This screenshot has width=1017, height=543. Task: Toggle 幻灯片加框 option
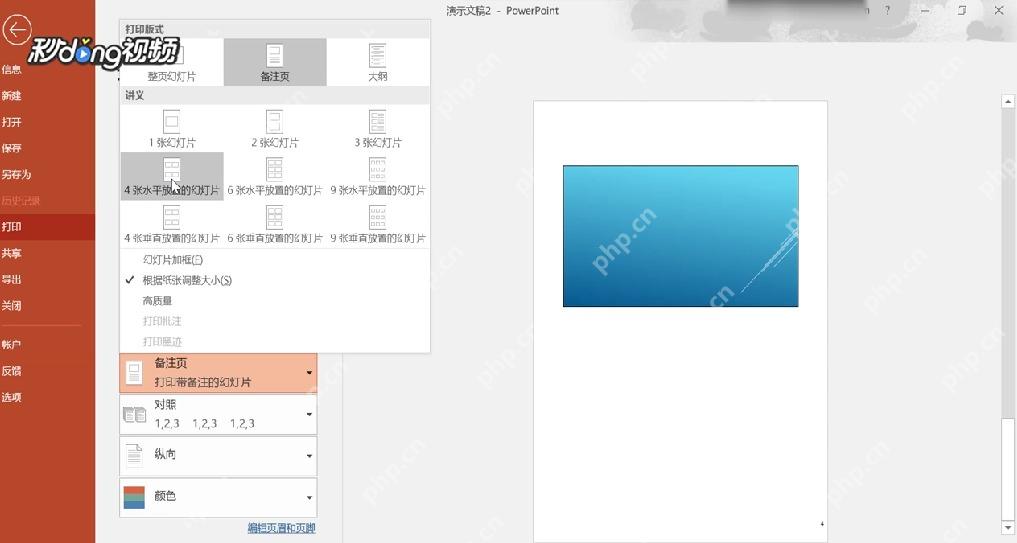tap(275, 259)
